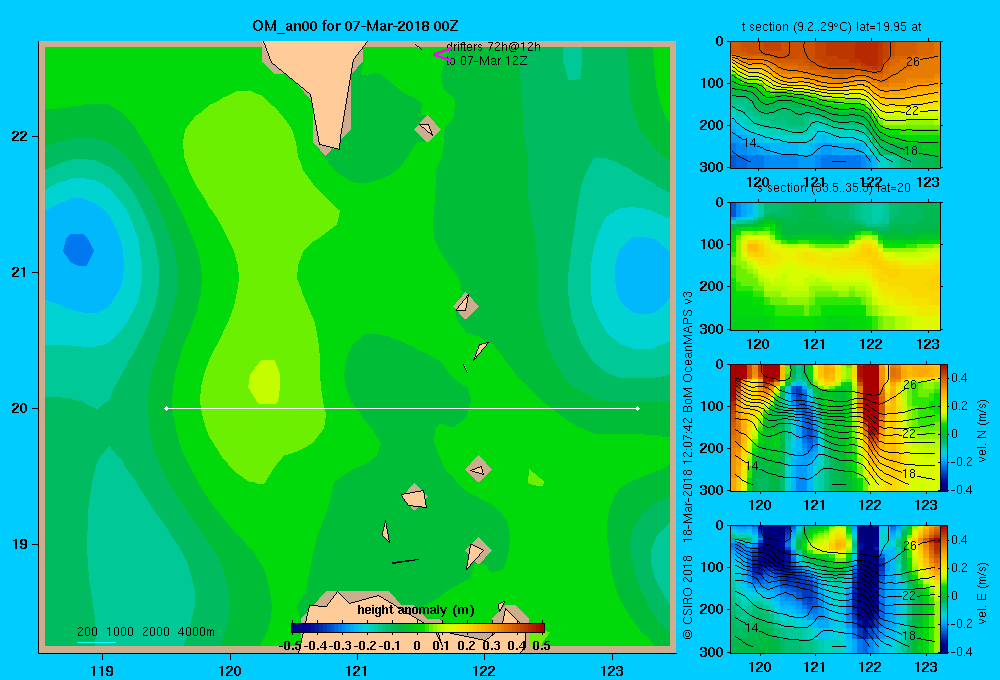
Task: Click the '26' contour label in temperature section
Action: click(x=913, y=62)
